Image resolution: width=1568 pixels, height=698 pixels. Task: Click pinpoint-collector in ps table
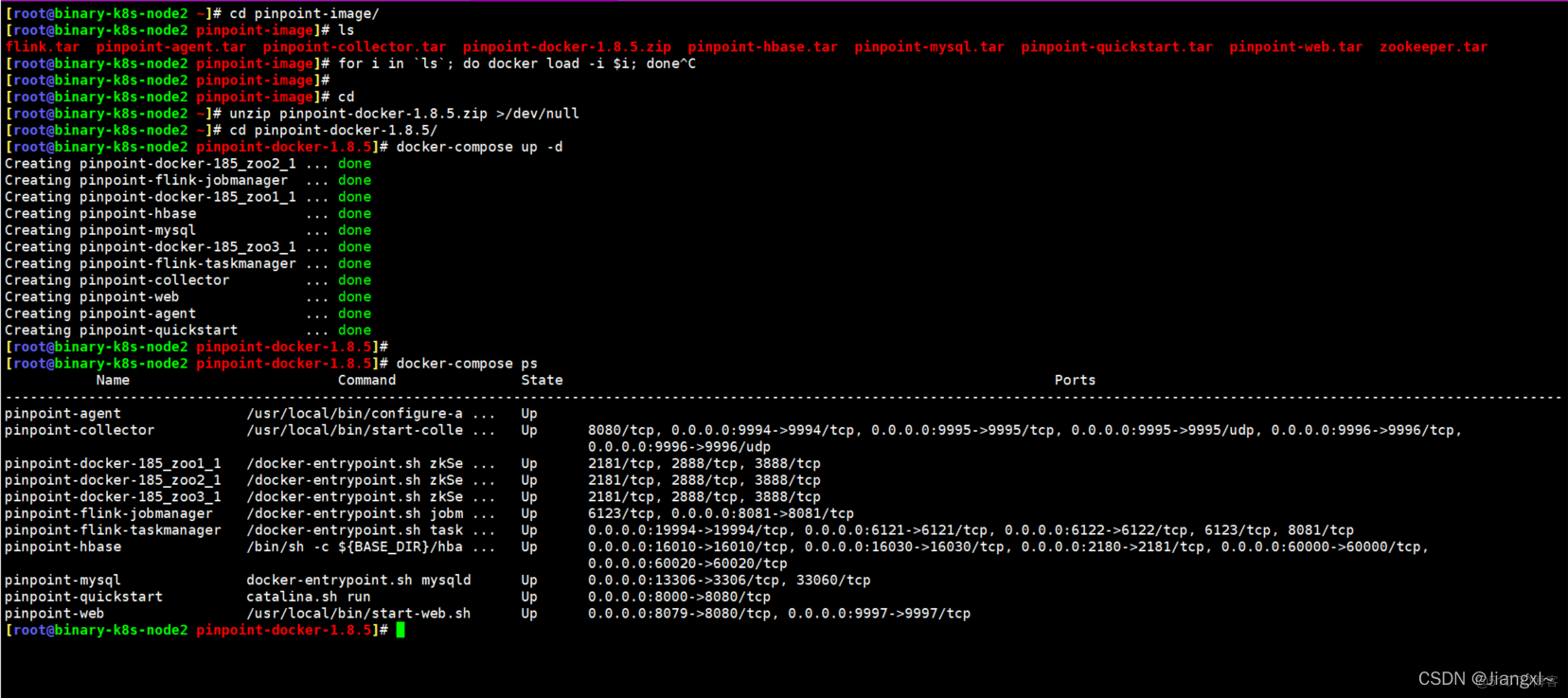[80, 431]
